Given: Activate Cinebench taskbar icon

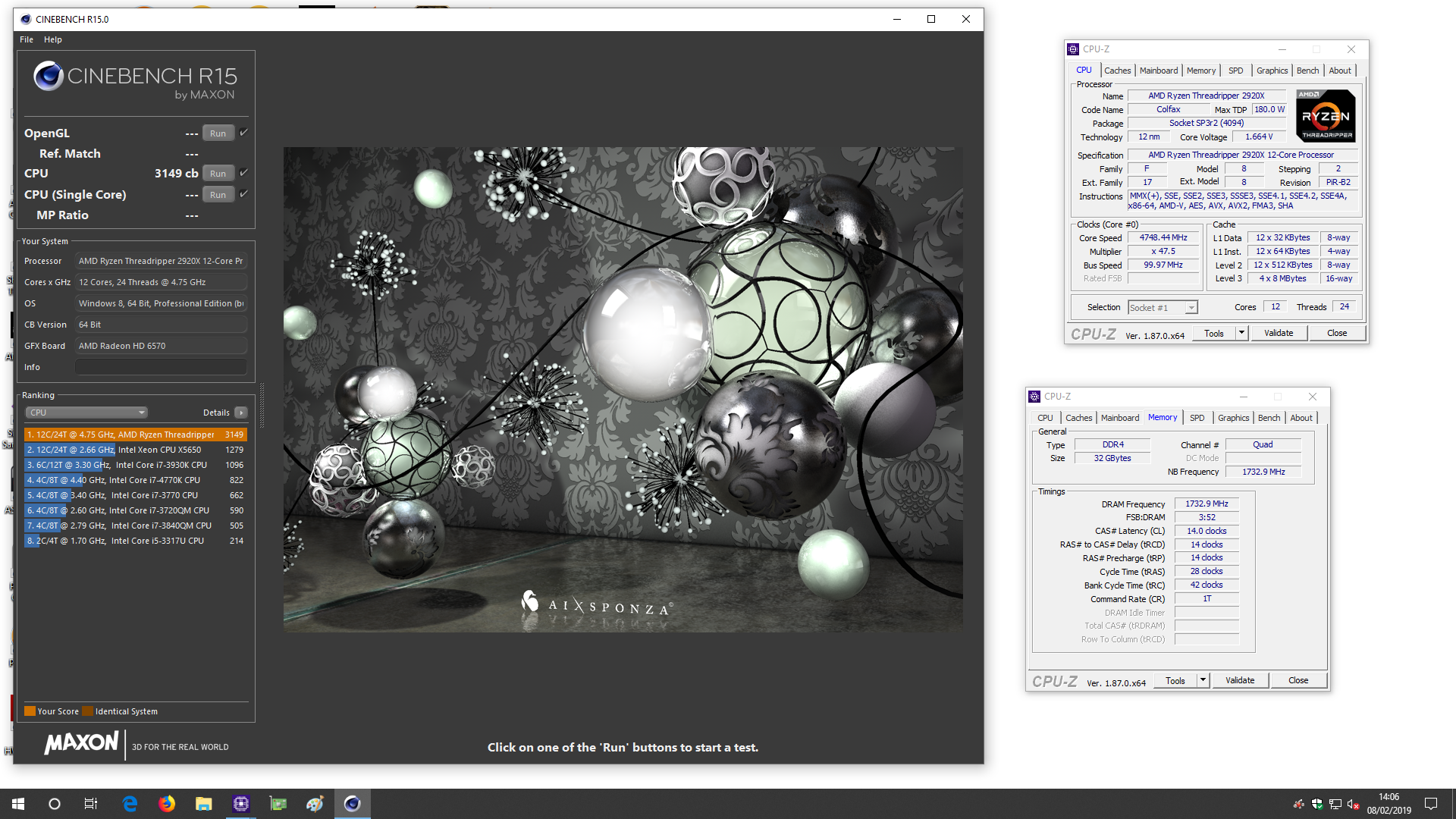Looking at the screenshot, I should (353, 804).
